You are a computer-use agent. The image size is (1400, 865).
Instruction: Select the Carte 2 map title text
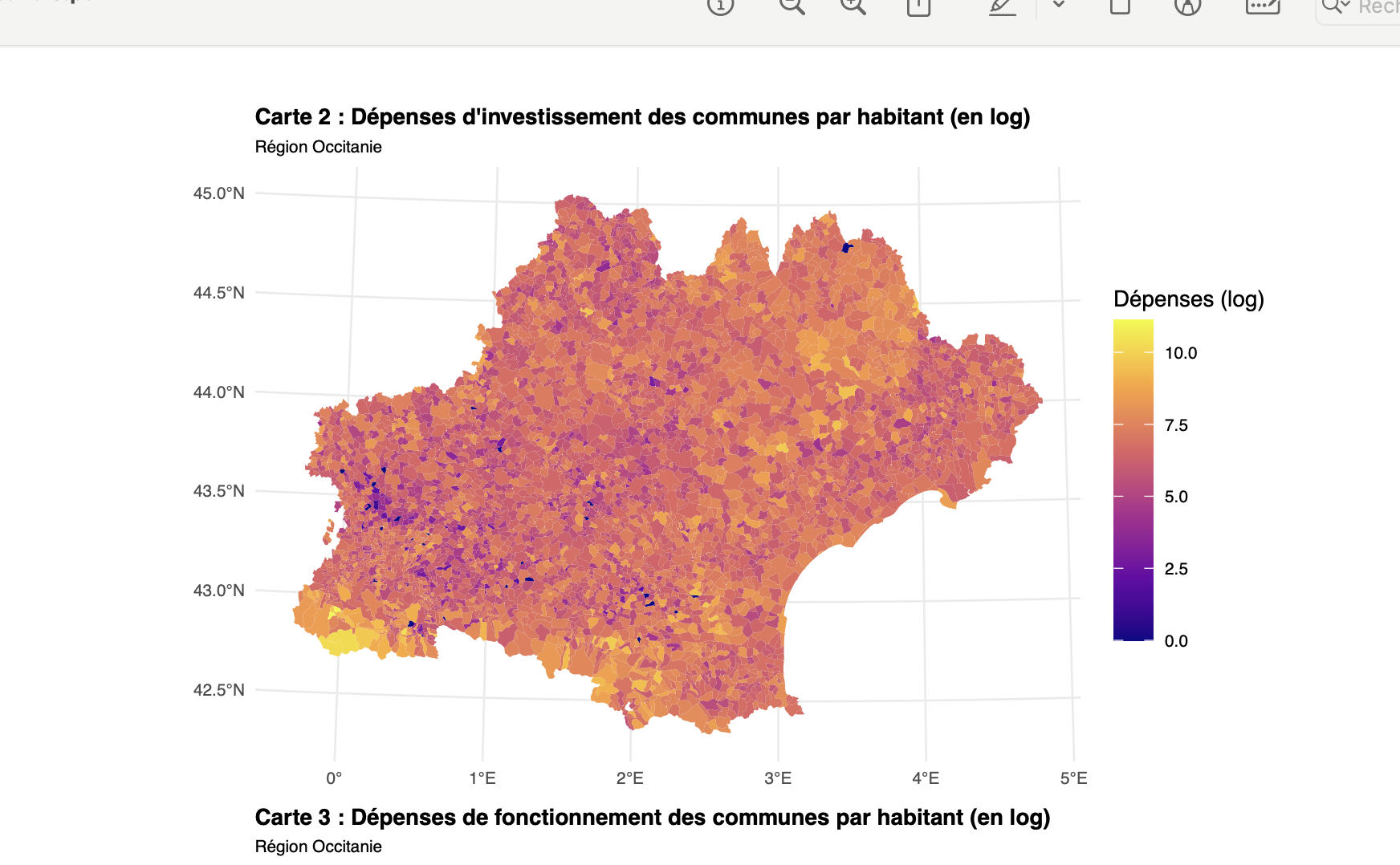pos(642,117)
